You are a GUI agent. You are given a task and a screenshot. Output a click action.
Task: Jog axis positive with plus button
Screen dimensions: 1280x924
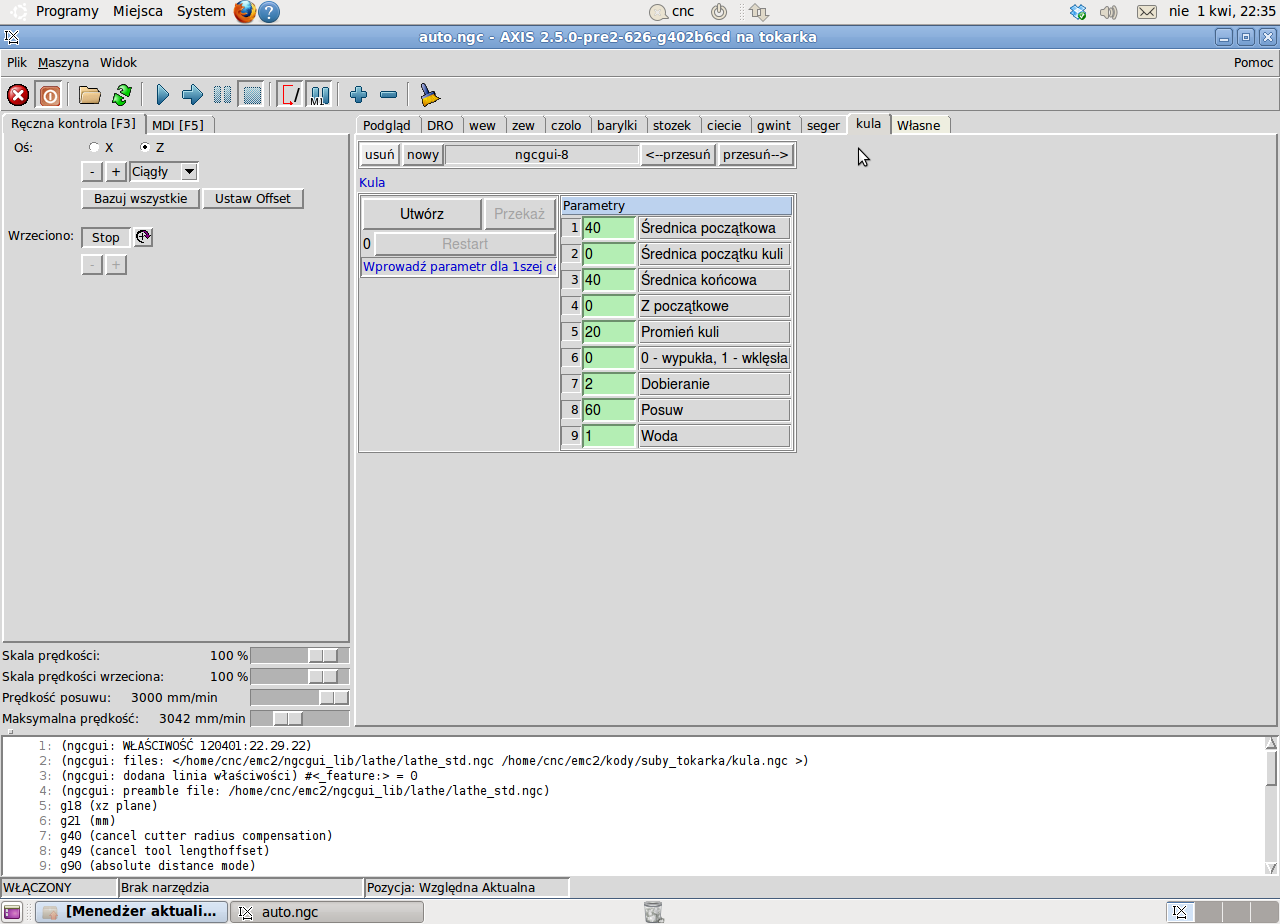point(116,172)
